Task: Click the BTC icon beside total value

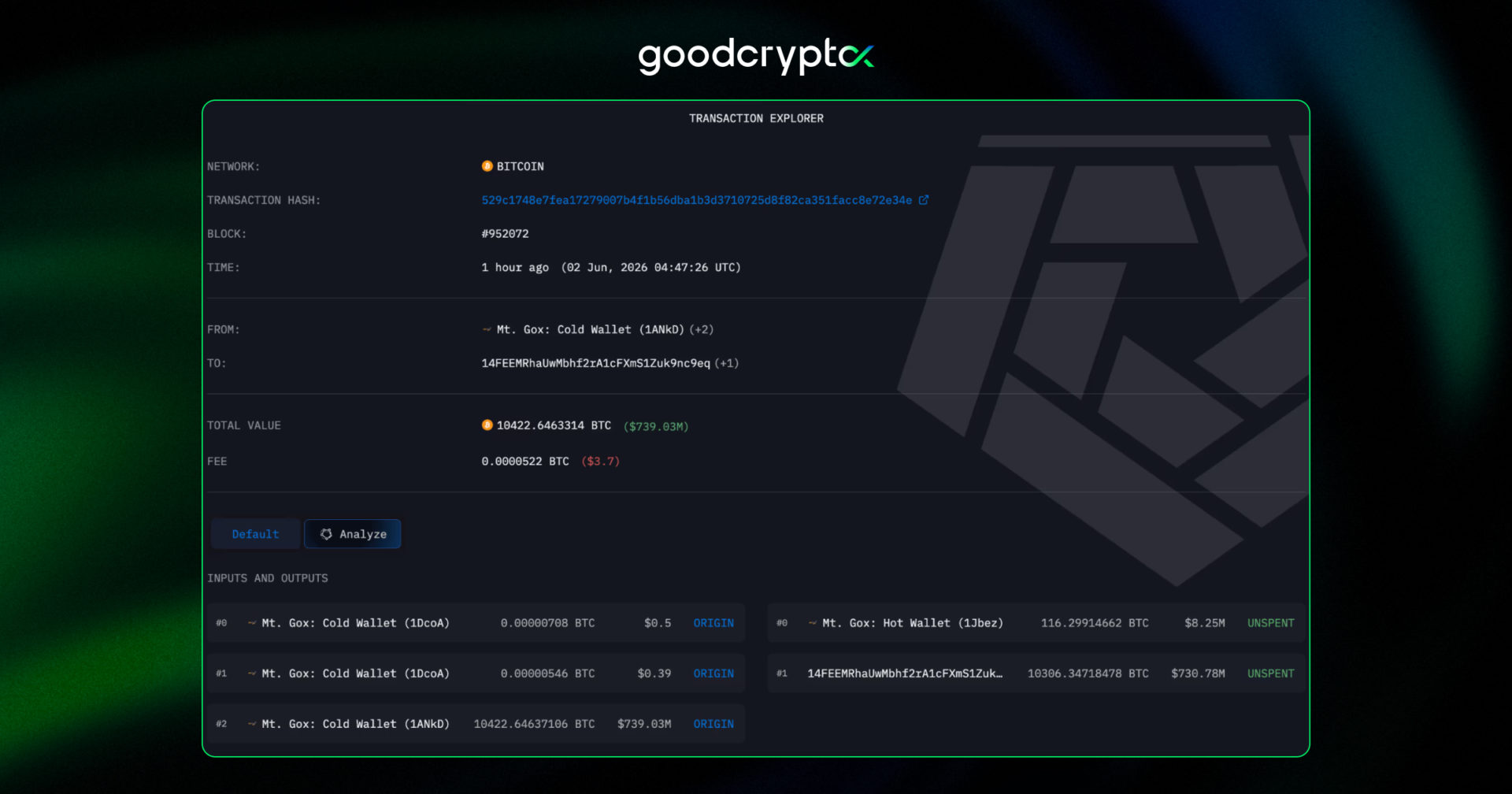Action: coord(487,425)
